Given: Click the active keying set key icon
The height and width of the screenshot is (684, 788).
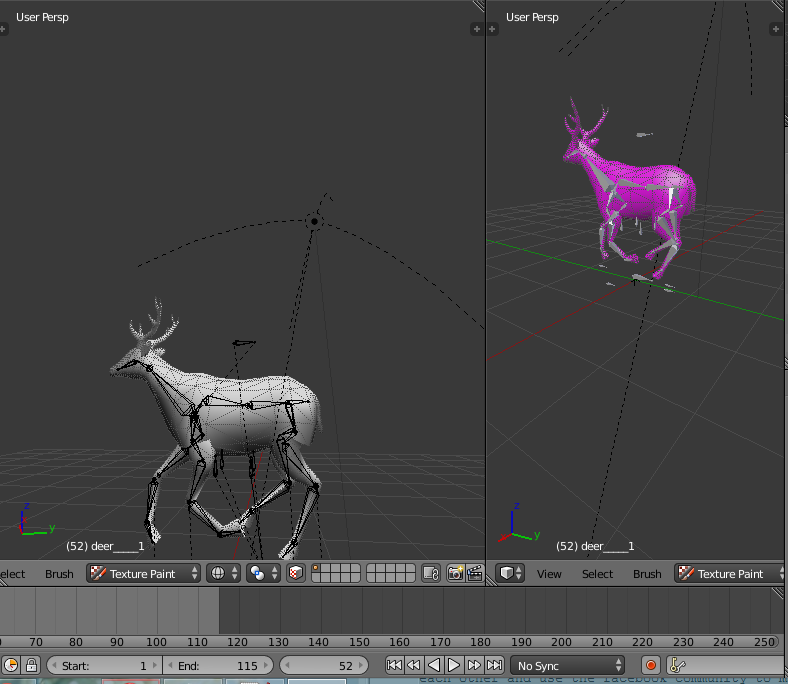Looking at the screenshot, I should [677, 665].
